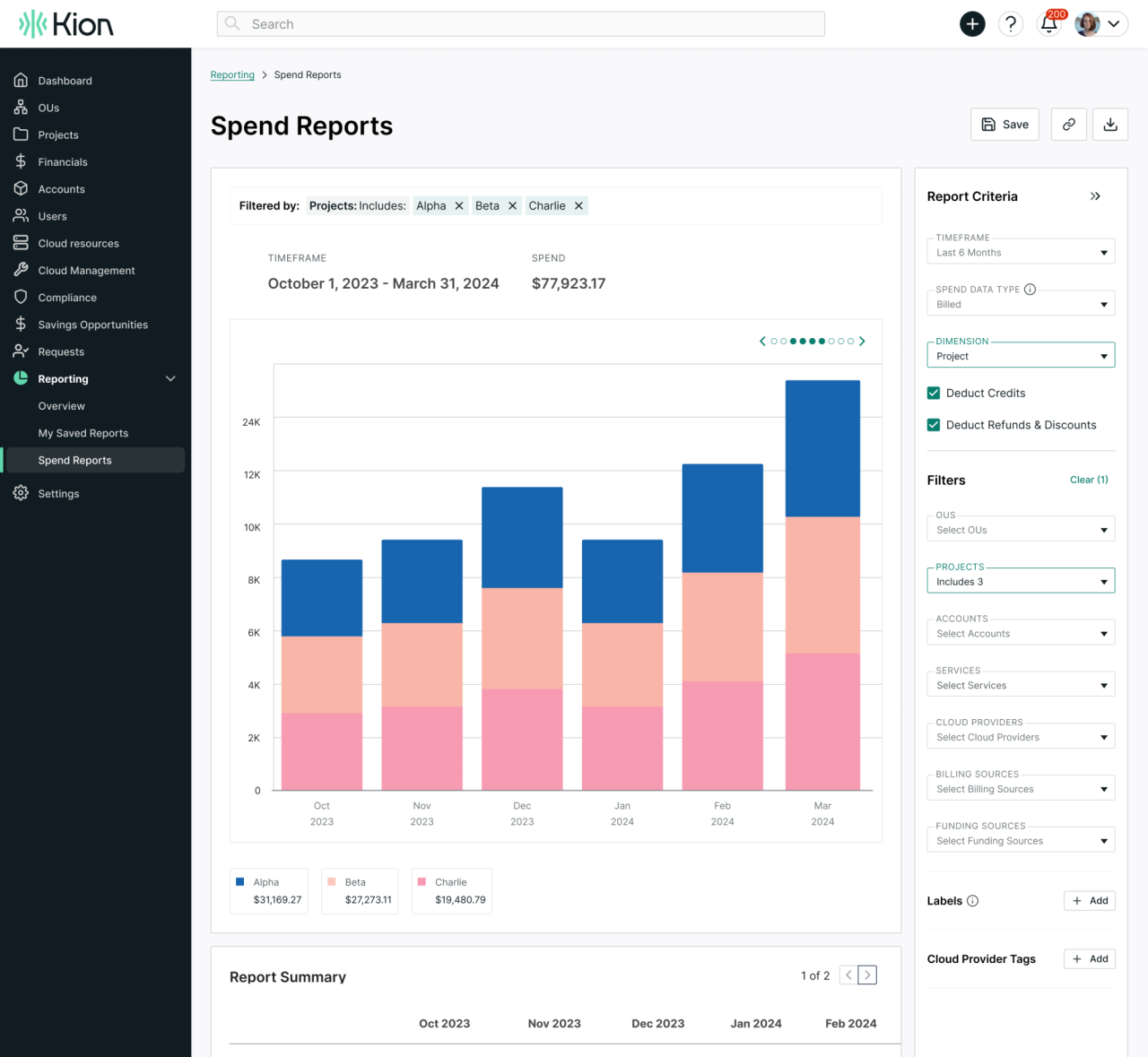1148x1057 pixels.
Task: Click the Kion logo
Action: (65, 23)
